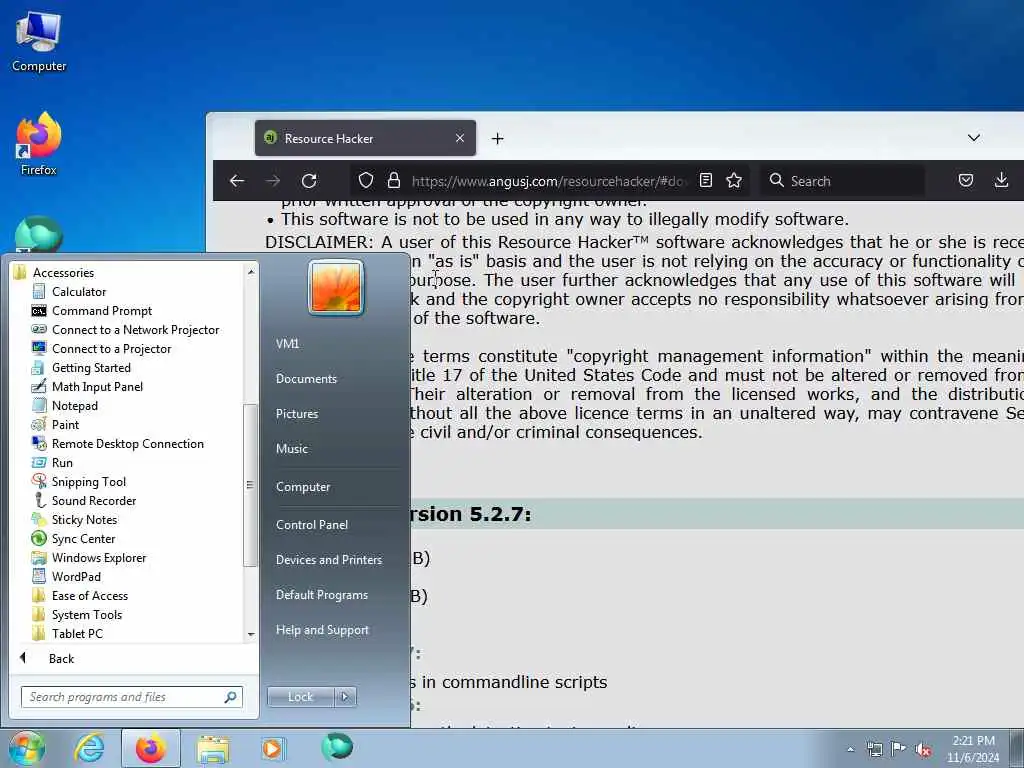The image size is (1024, 768).
Task: Open Sticky Notes entry
Action: coord(84,520)
